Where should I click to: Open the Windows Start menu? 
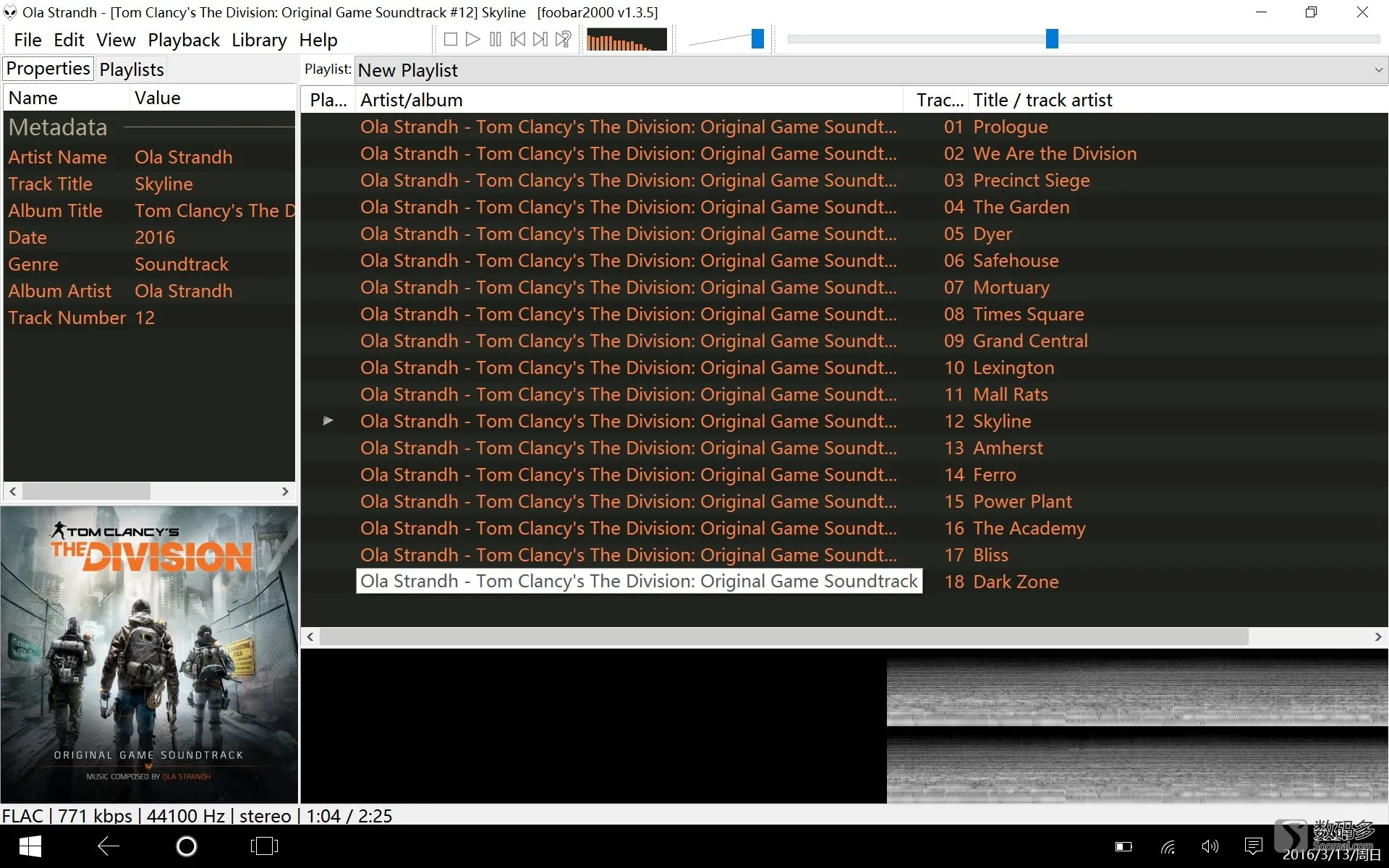[30, 846]
